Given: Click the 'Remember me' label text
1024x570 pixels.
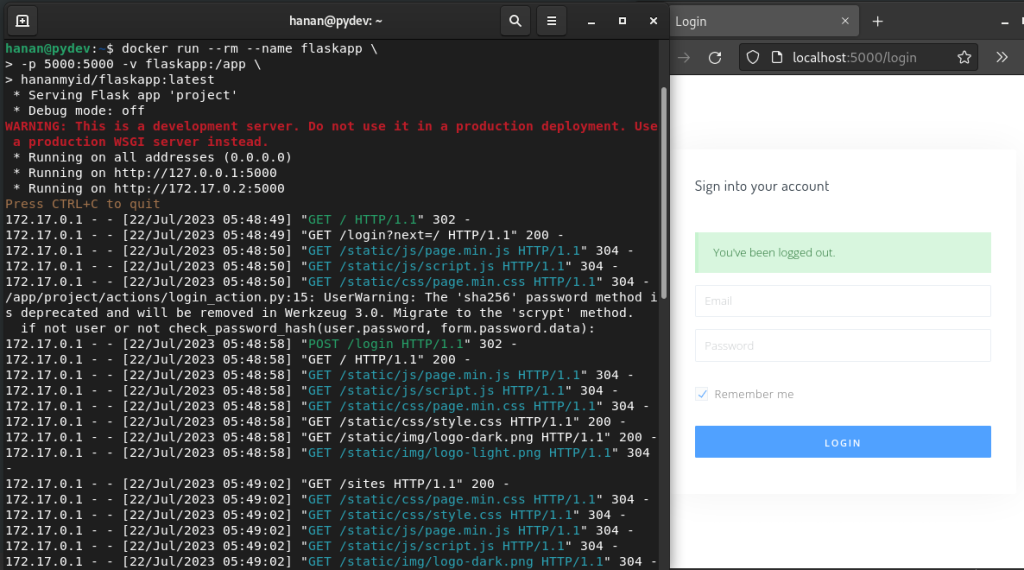Looking at the screenshot, I should pos(754,394).
